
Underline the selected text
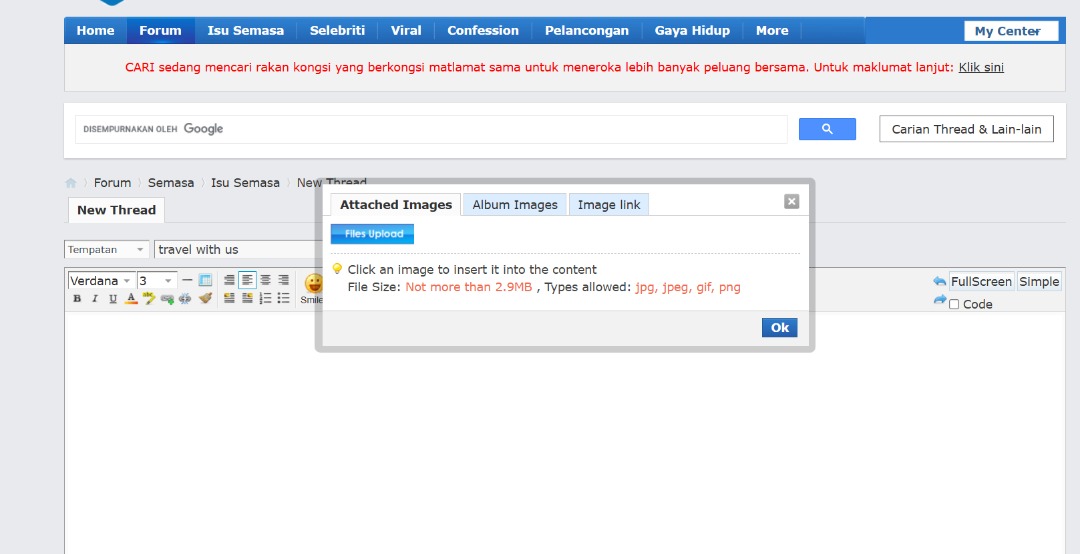[x=113, y=299]
